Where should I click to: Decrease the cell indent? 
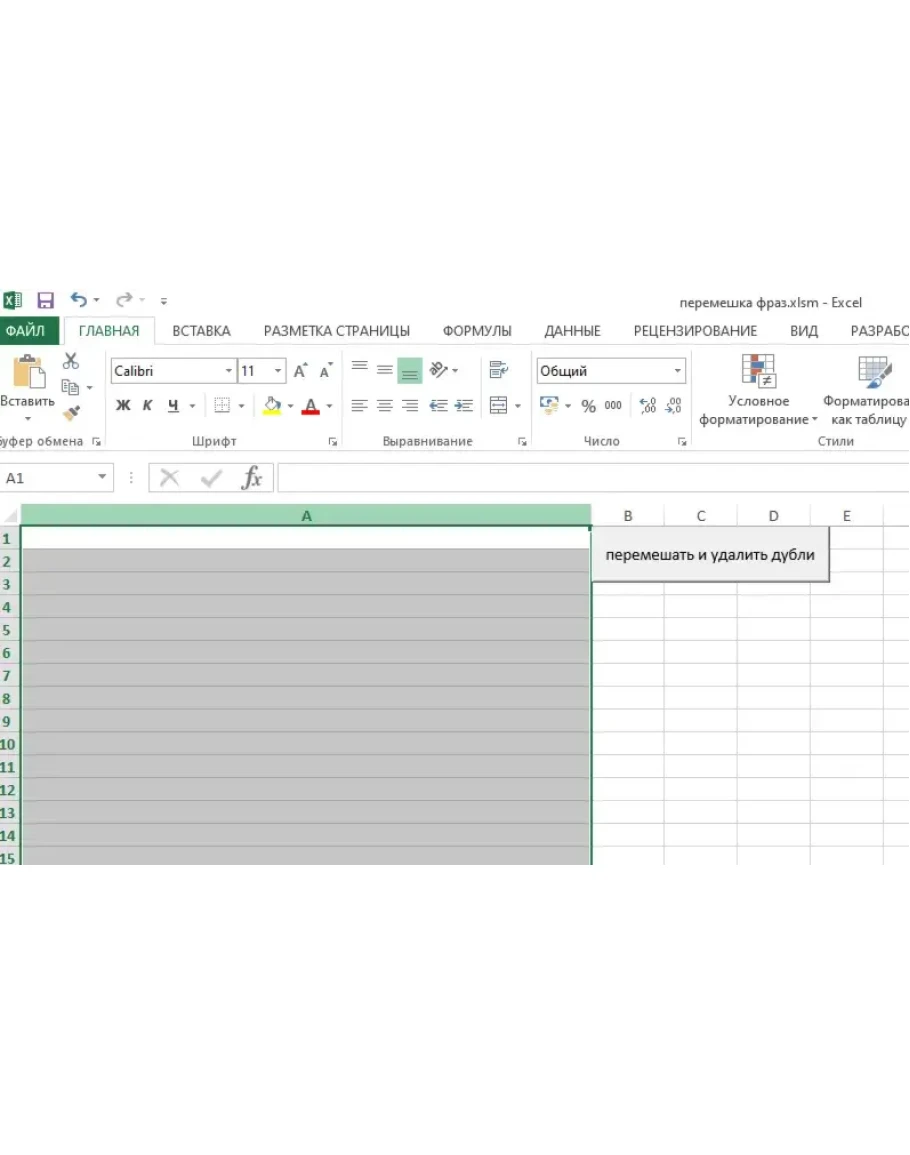(x=438, y=405)
